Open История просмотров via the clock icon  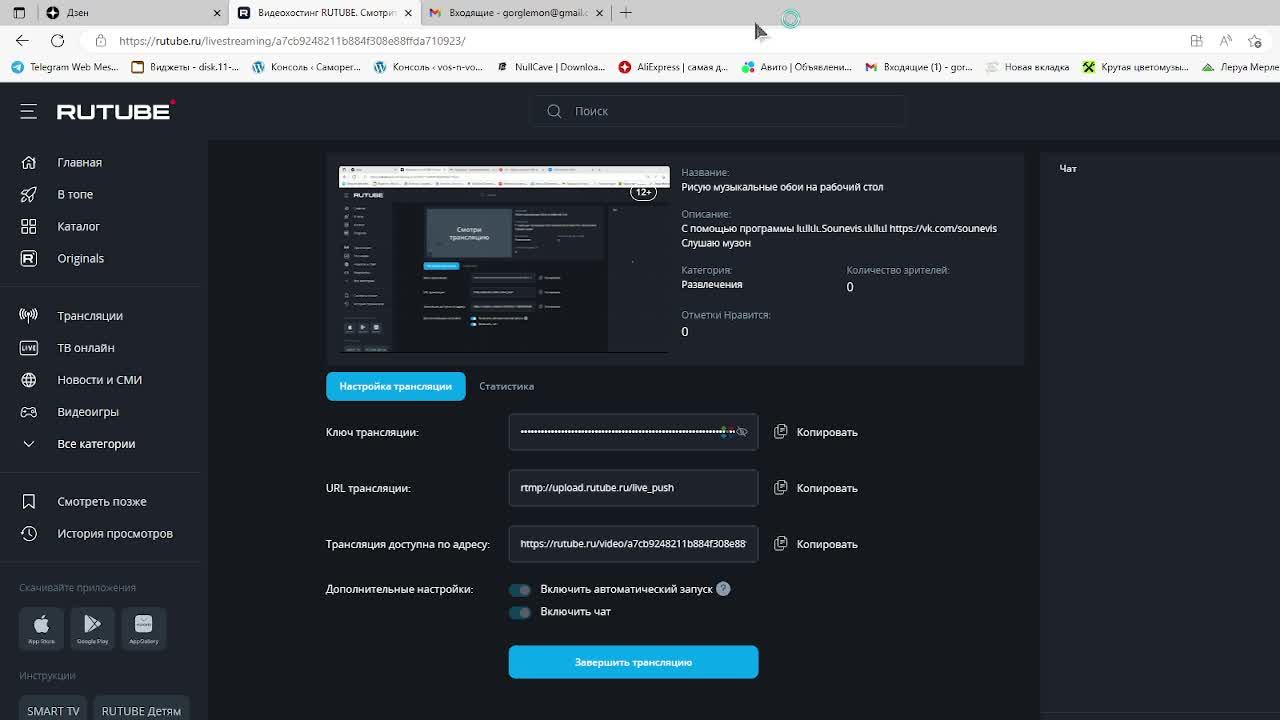[x=29, y=533]
